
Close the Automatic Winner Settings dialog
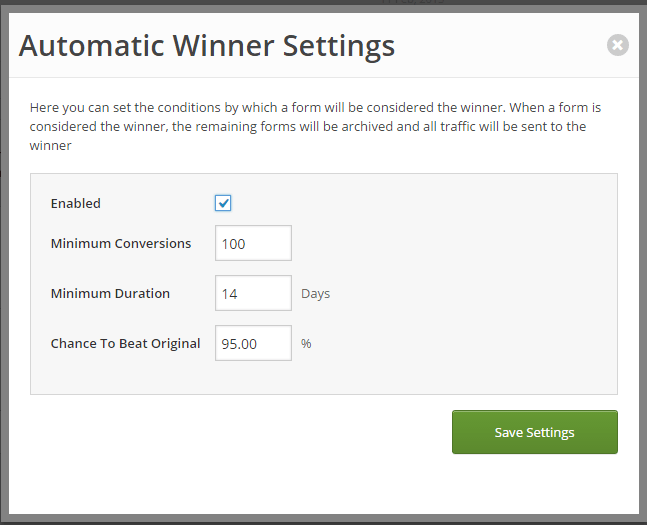[x=618, y=45]
